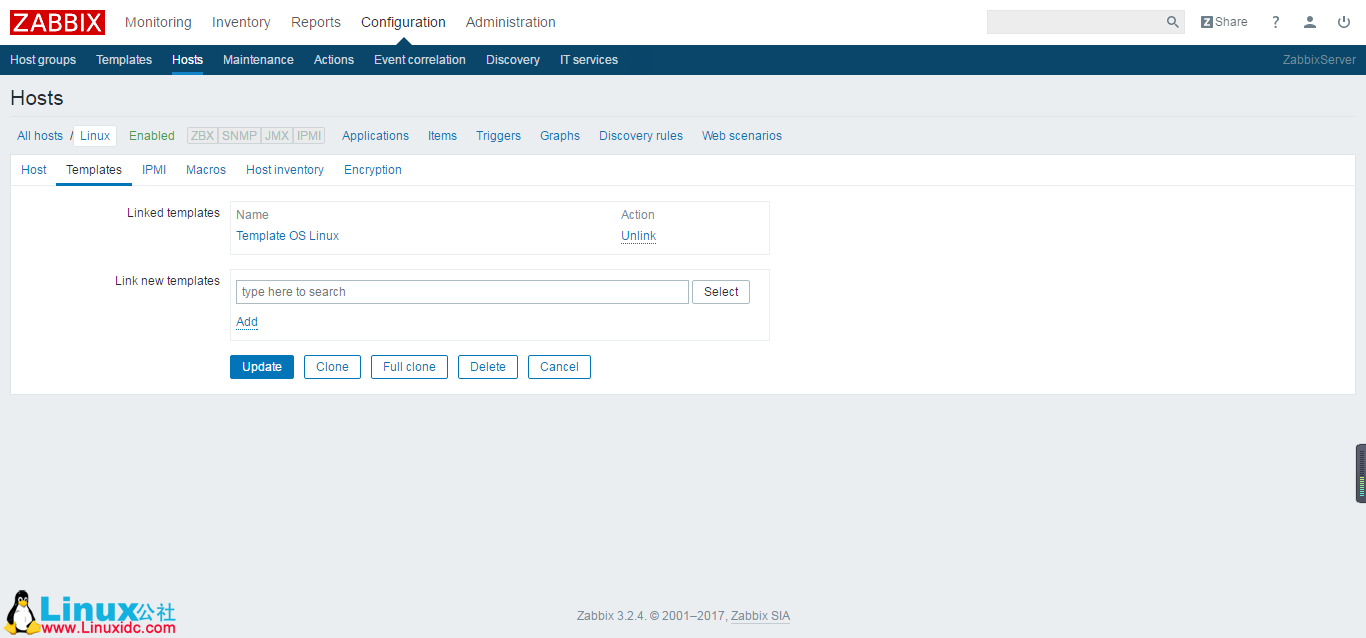The image size is (1366, 638).
Task: Click the Update button
Action: [x=261, y=366]
